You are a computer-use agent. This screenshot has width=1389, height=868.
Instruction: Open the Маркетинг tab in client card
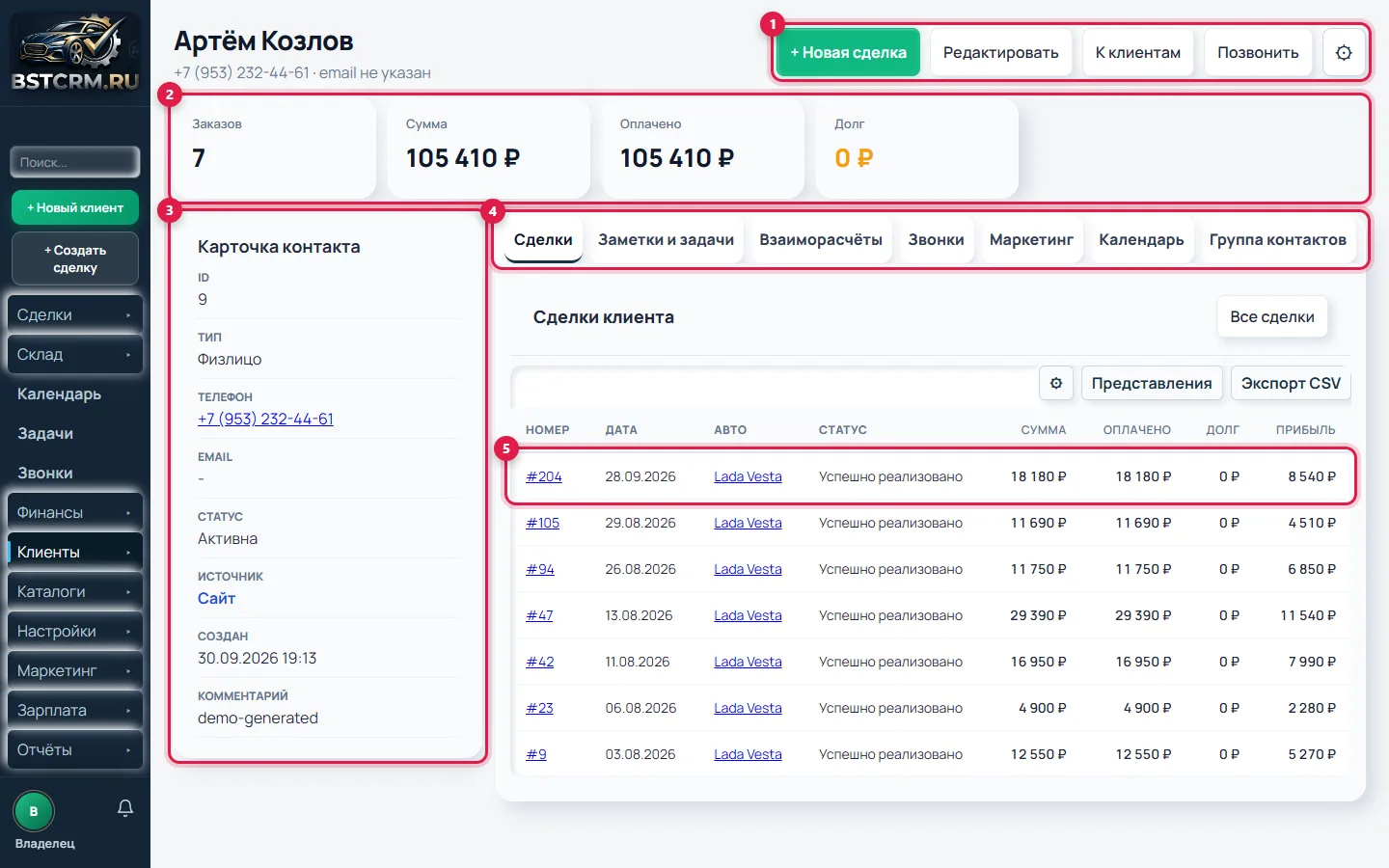point(1031,240)
